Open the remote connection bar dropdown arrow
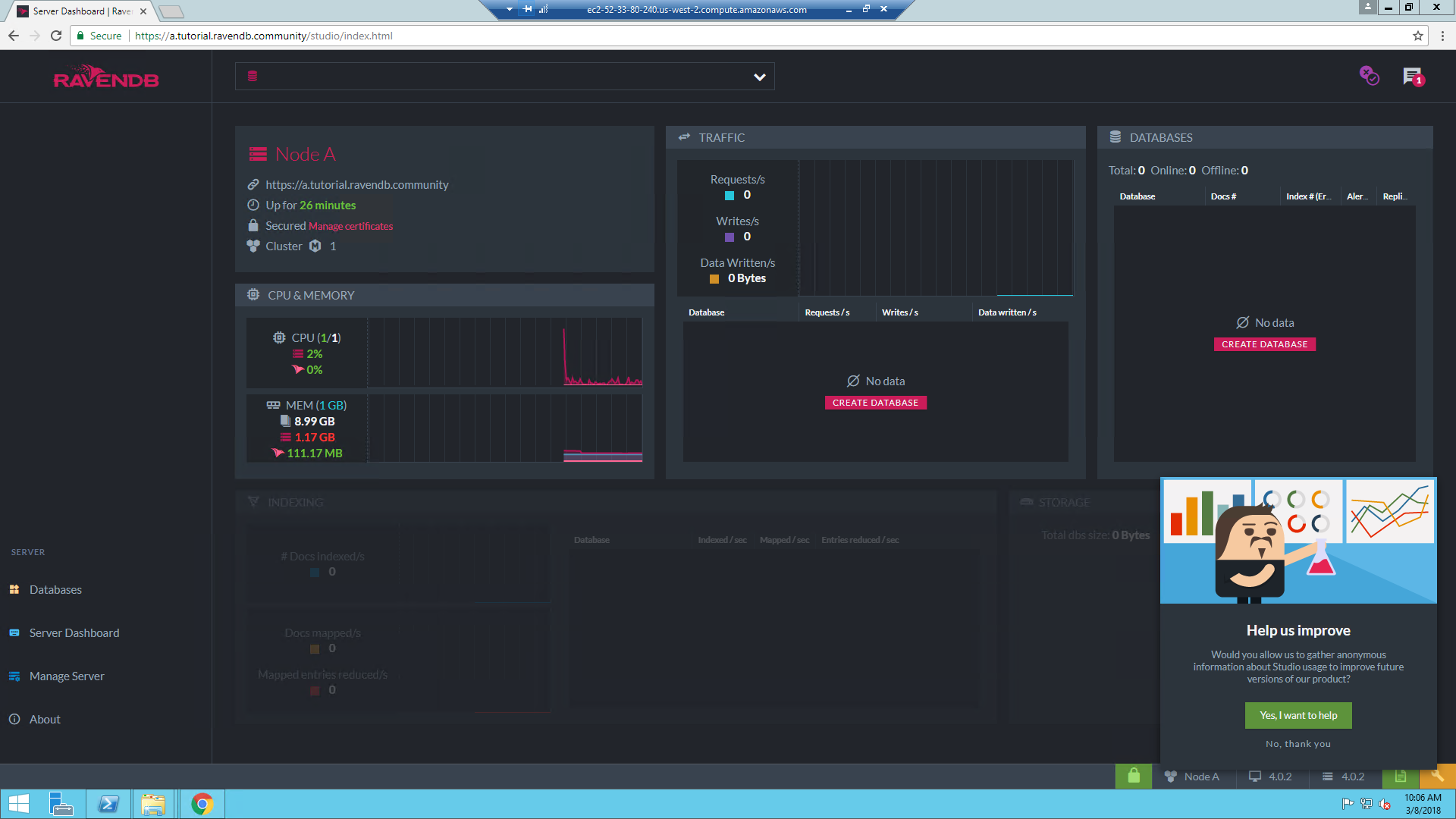The height and width of the screenshot is (819, 1456). [x=509, y=9]
